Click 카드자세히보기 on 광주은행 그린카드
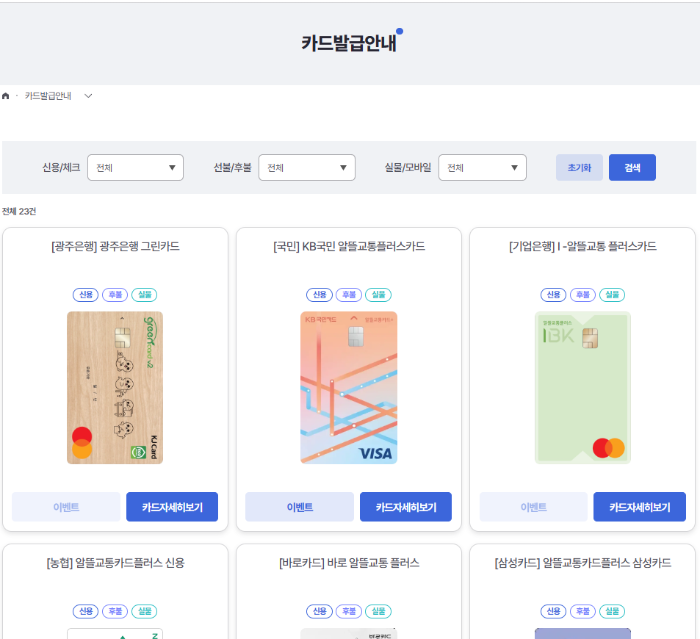This screenshot has width=700, height=639. pos(172,507)
